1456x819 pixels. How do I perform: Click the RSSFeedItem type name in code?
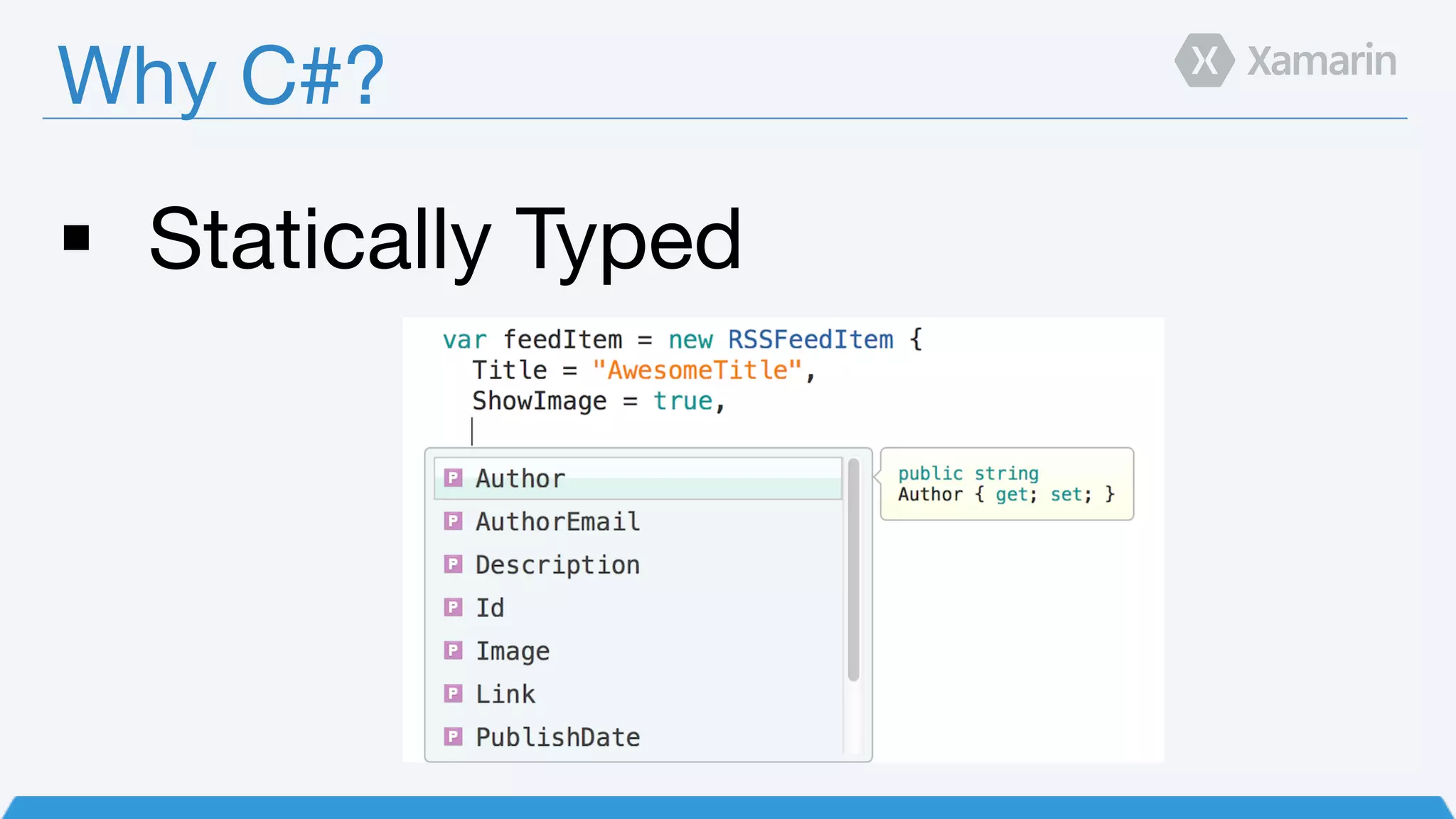point(810,340)
